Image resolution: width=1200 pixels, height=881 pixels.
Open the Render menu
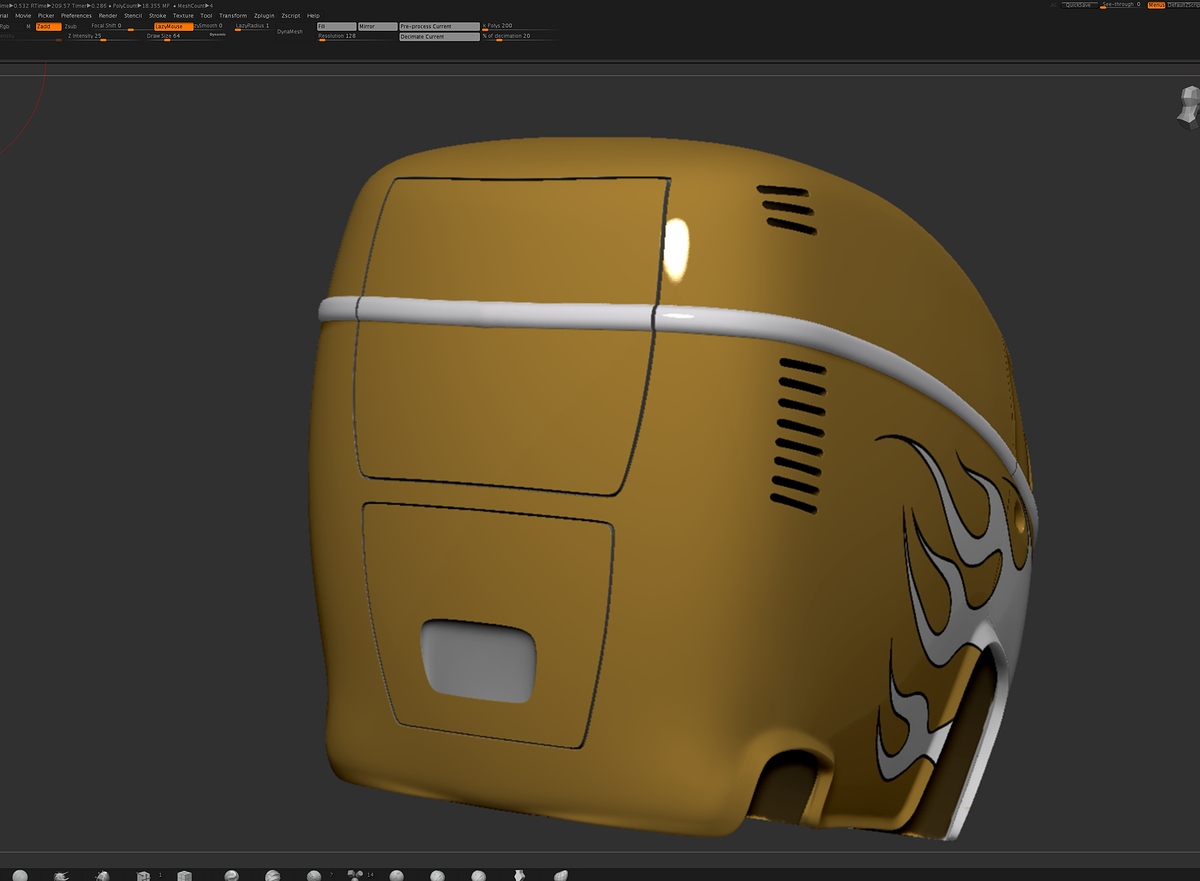(108, 16)
